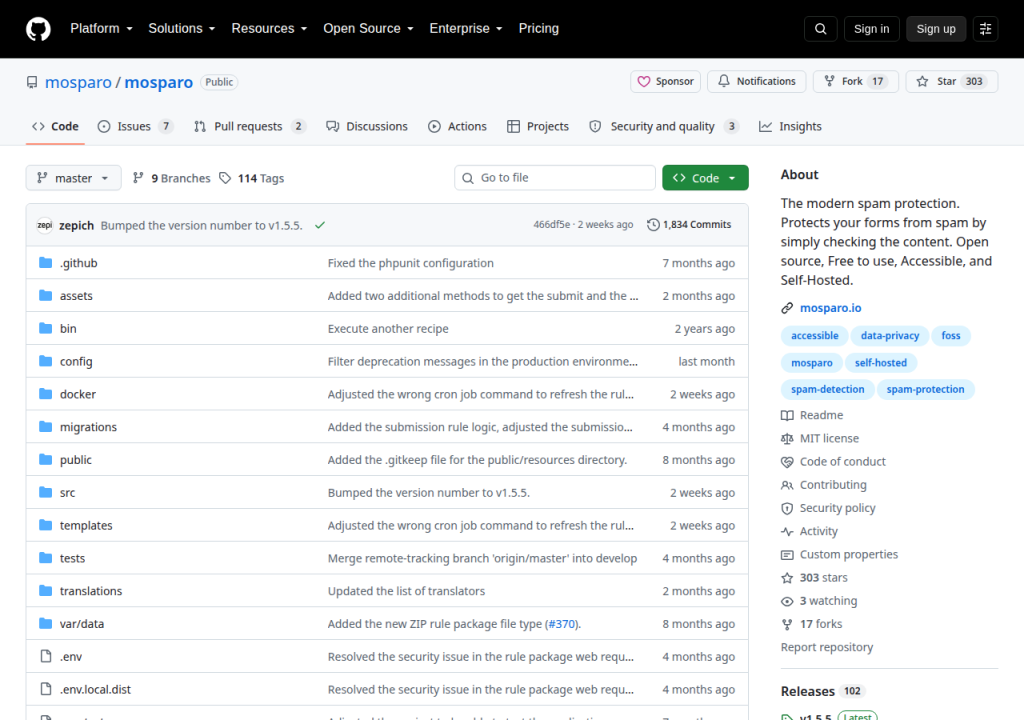
Task: Open the green Code dropdown button
Action: point(705,178)
